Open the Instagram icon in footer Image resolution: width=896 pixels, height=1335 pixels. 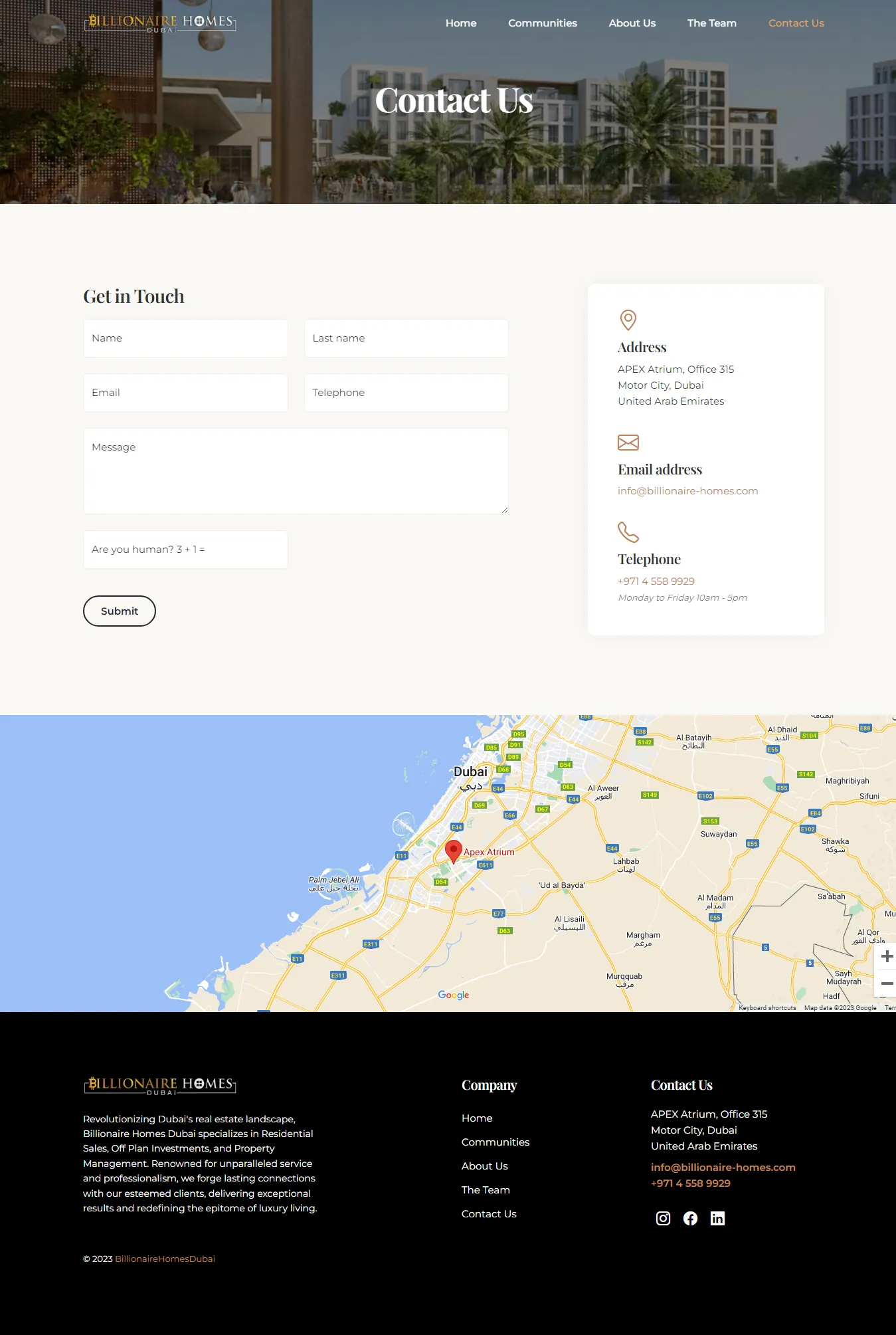(x=663, y=1218)
